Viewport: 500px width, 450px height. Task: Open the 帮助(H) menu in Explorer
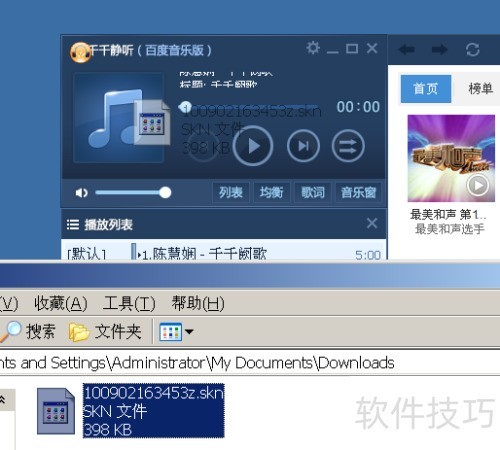(198, 304)
